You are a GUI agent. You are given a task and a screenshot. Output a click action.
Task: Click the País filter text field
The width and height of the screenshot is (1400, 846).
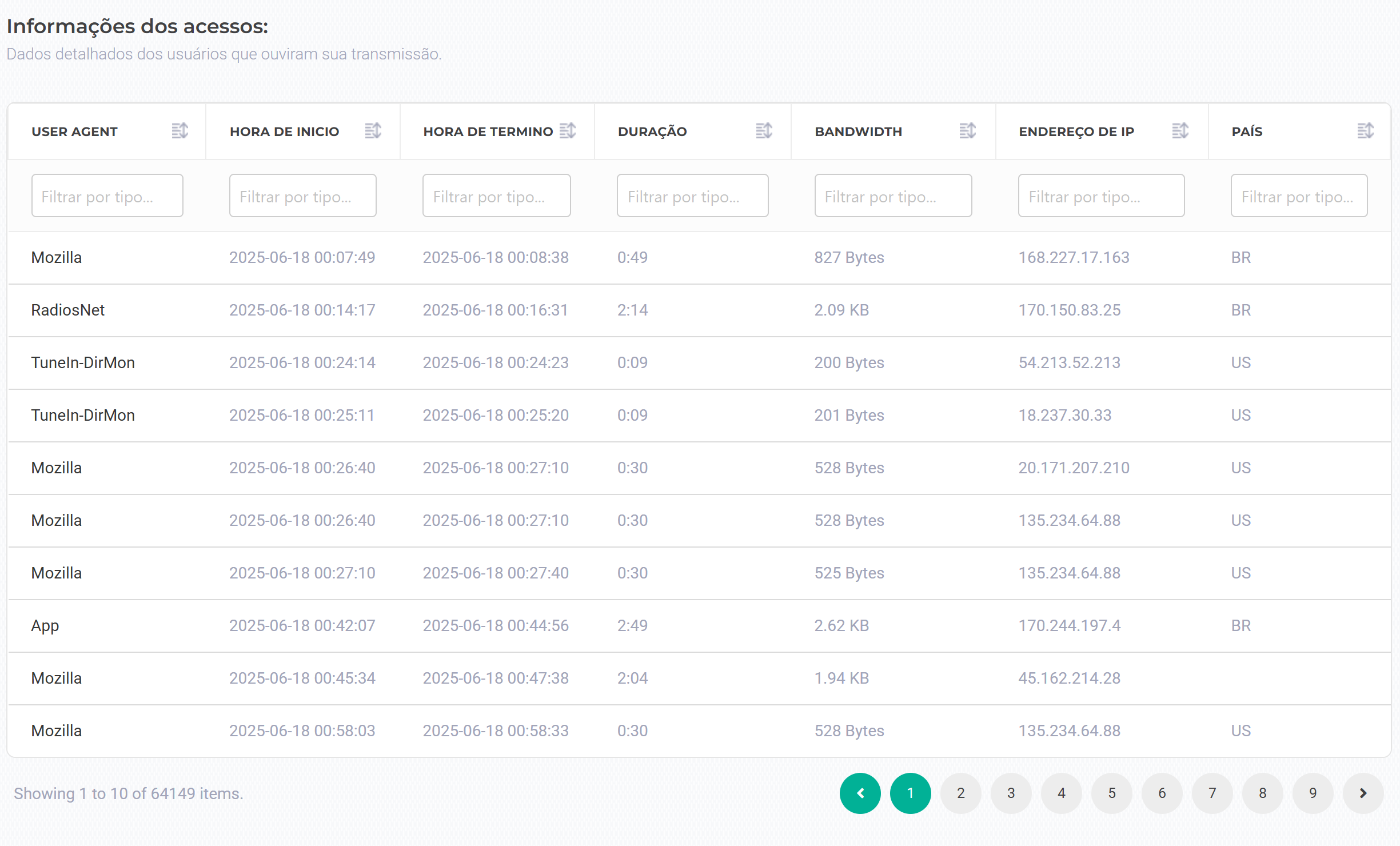click(1299, 196)
